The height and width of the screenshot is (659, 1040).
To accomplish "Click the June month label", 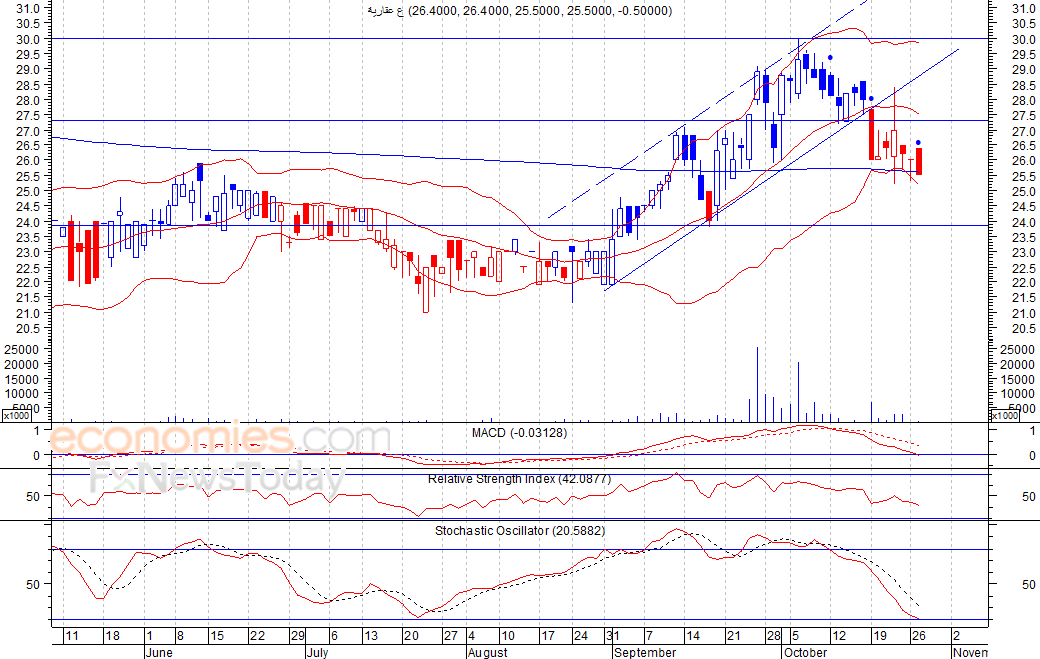I will pyautogui.click(x=159, y=652).
